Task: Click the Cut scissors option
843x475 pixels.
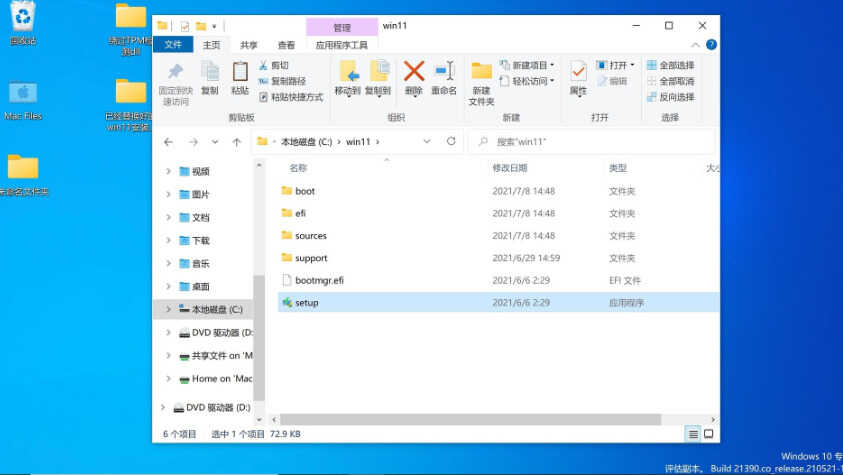Action: [x=274, y=66]
